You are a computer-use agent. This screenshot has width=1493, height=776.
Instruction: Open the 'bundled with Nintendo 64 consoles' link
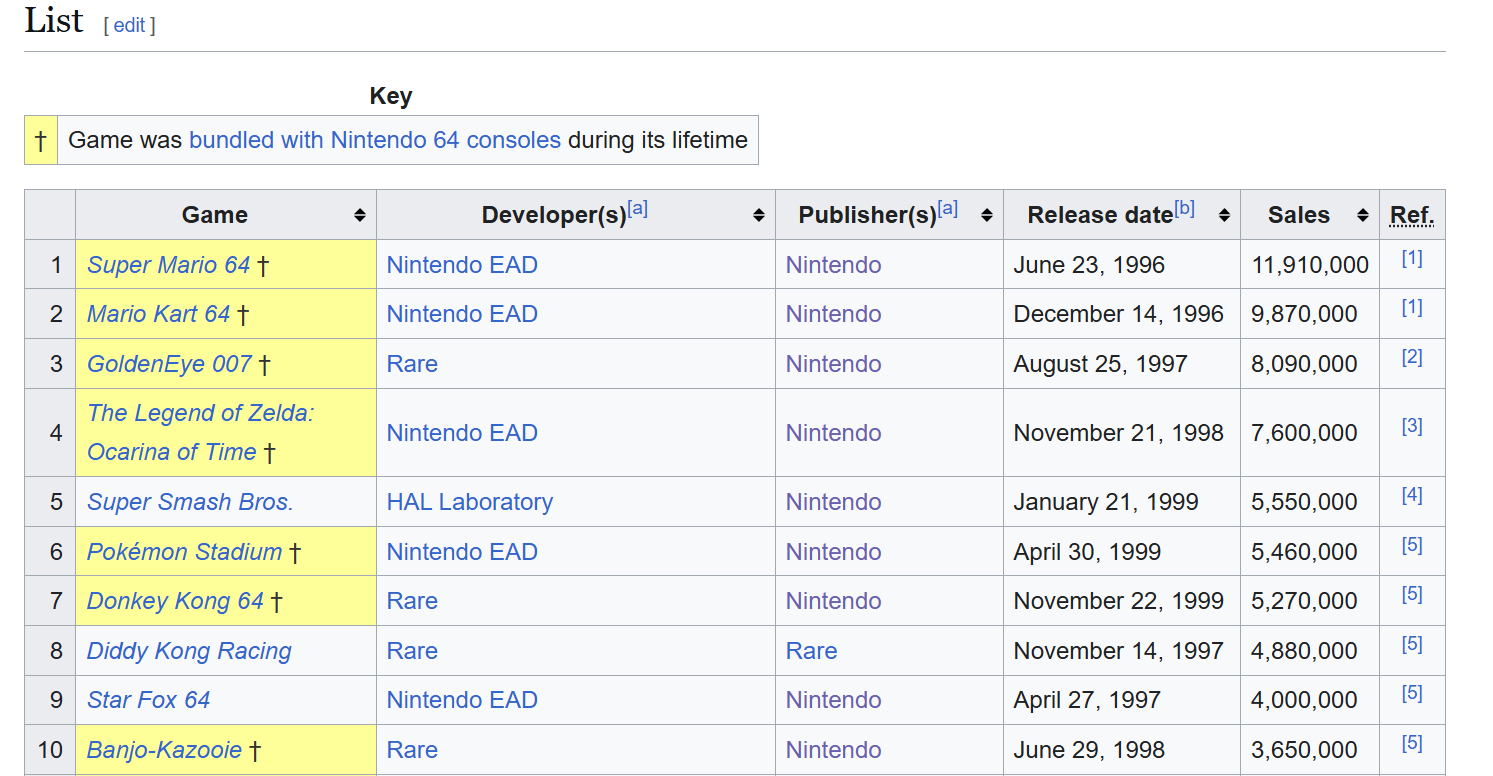tap(375, 140)
